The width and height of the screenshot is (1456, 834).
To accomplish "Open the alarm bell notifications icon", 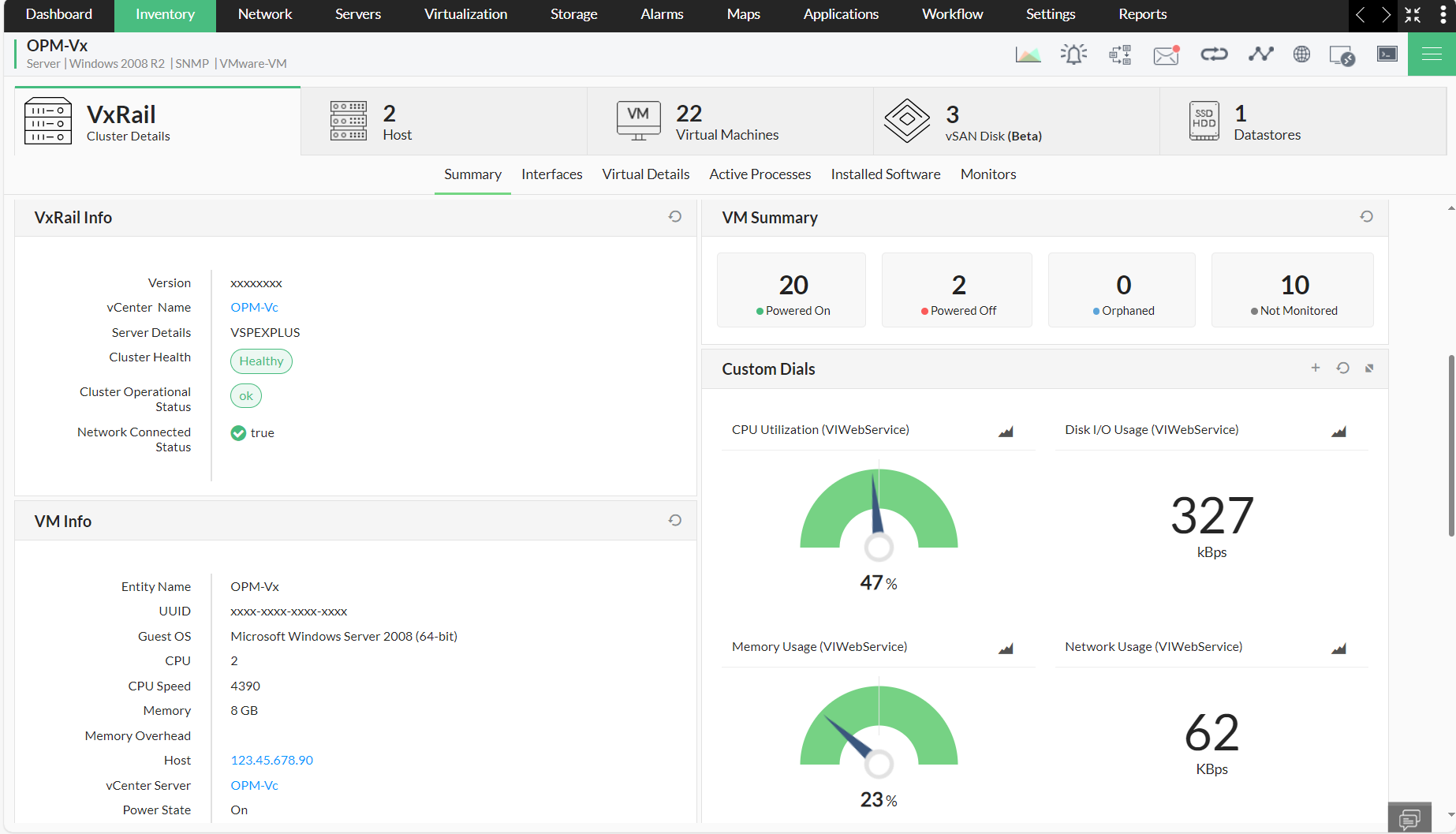I will tap(1073, 54).
